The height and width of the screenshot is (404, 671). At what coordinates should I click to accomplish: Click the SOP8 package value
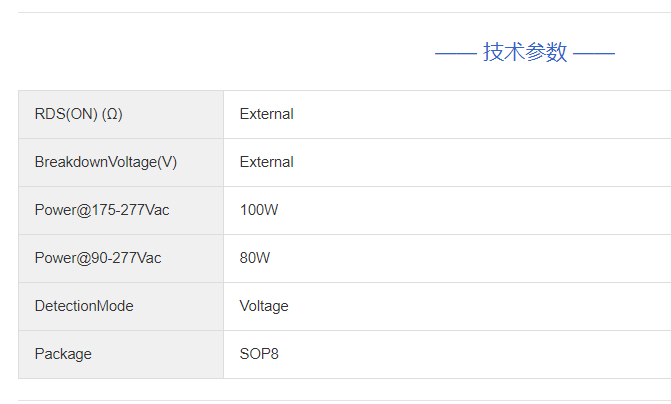(259, 354)
